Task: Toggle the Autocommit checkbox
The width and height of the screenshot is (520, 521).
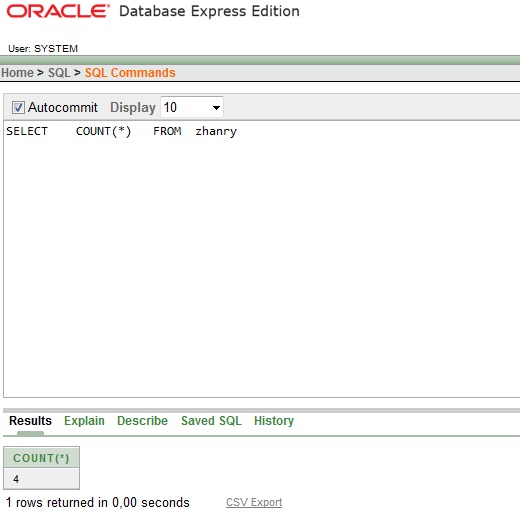Action: tap(18, 108)
